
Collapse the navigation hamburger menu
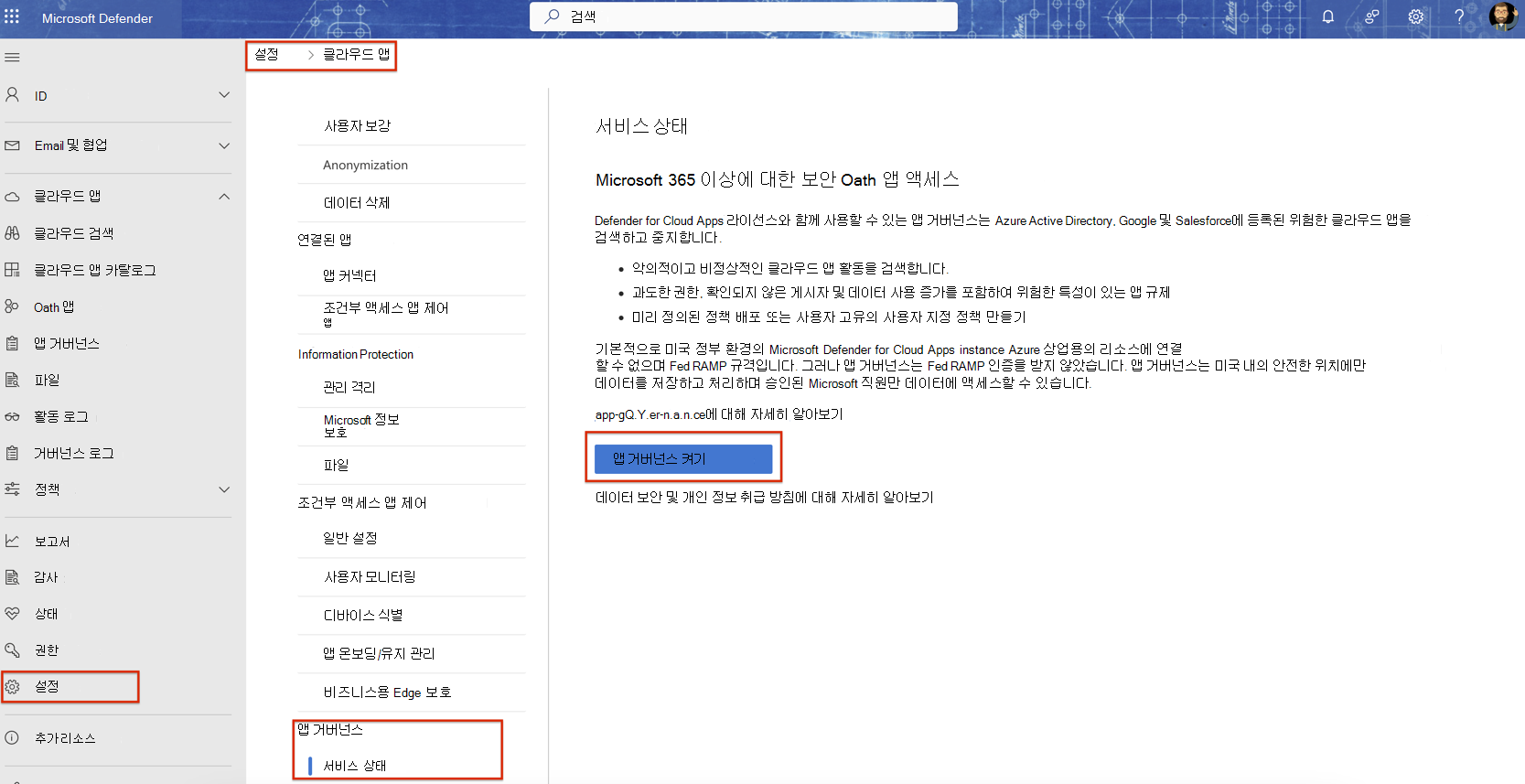click(x=12, y=58)
